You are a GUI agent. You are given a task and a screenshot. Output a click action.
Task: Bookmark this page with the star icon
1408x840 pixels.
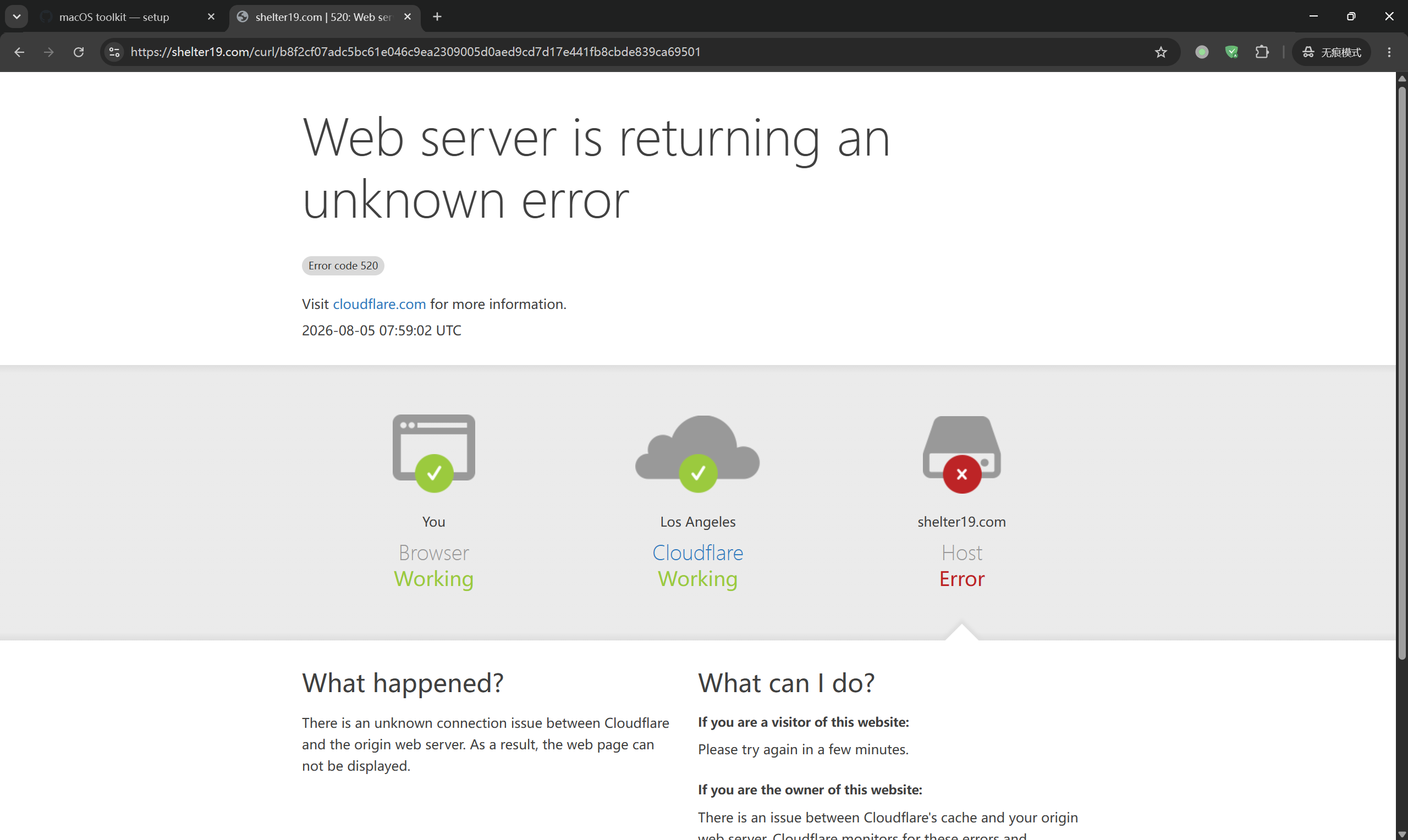[1160, 52]
